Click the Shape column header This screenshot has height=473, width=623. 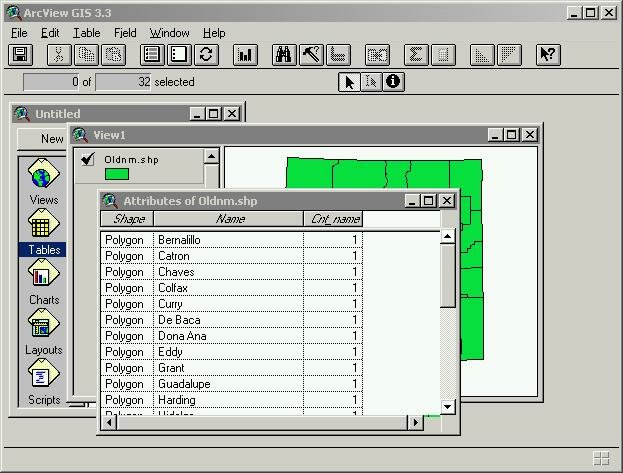click(127, 219)
